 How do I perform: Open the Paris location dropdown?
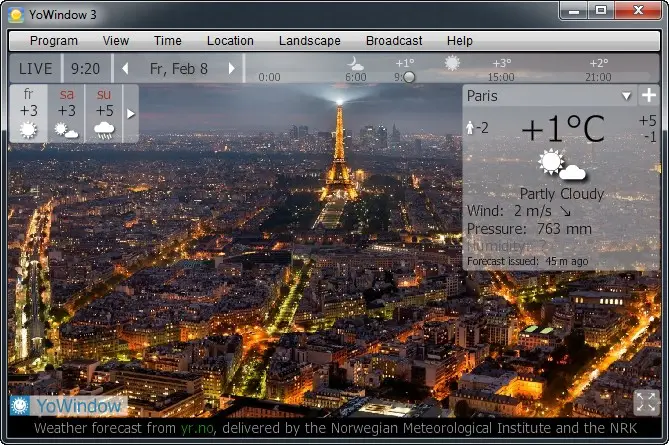click(626, 96)
